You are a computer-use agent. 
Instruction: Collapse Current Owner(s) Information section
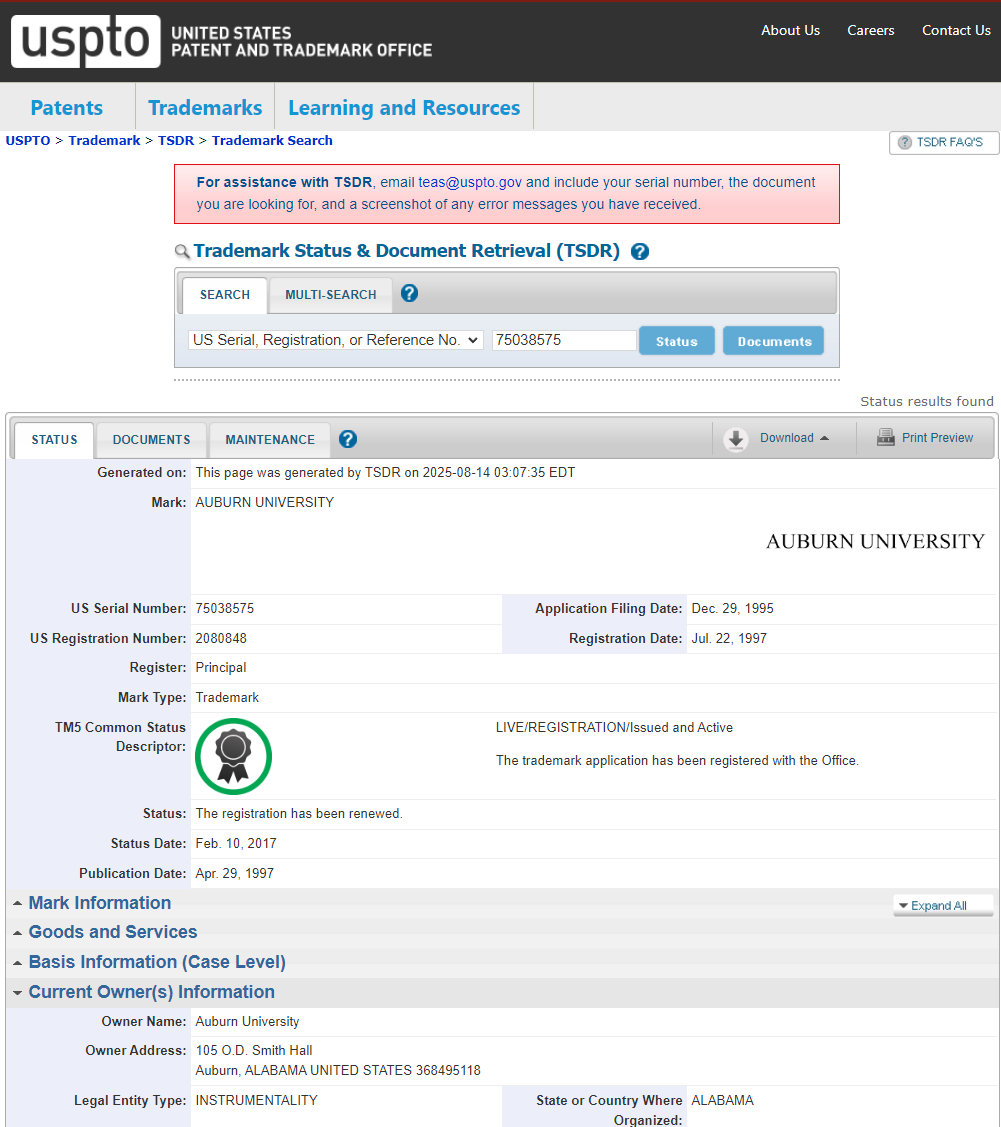click(151, 992)
